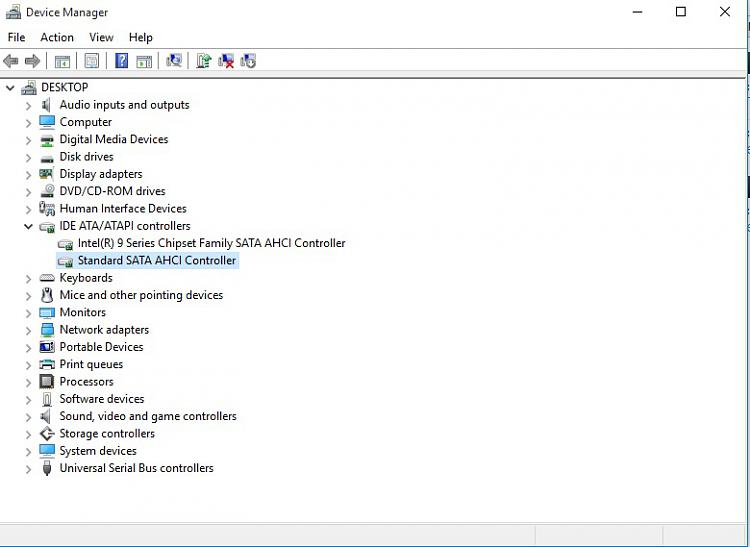Select the Network adapters label

click(x=104, y=329)
